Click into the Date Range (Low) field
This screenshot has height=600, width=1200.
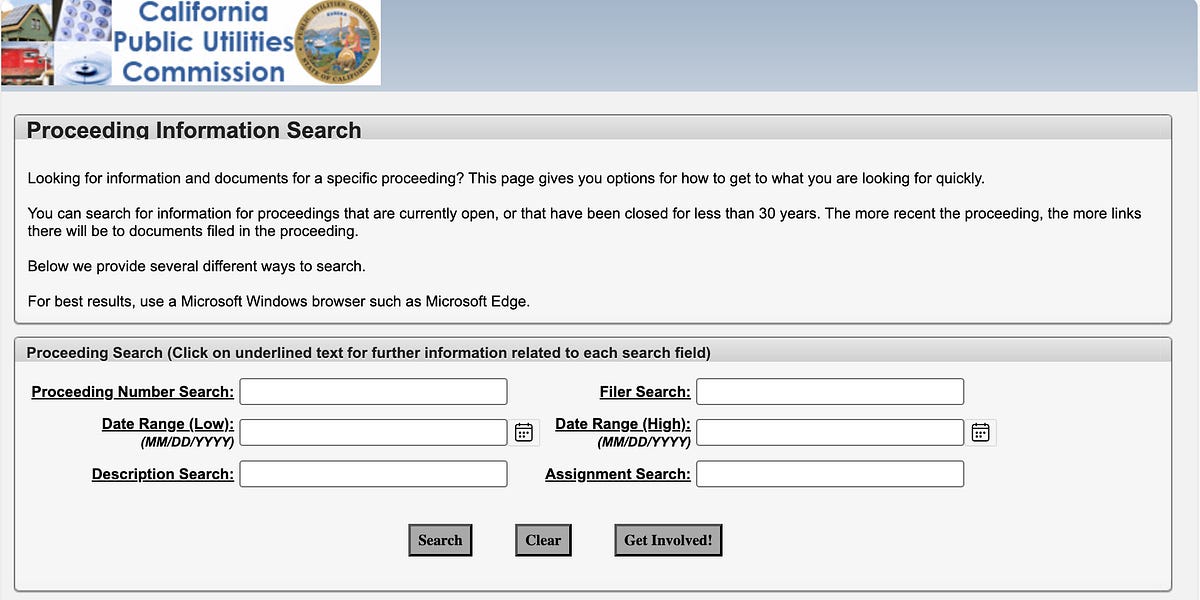[x=374, y=432]
